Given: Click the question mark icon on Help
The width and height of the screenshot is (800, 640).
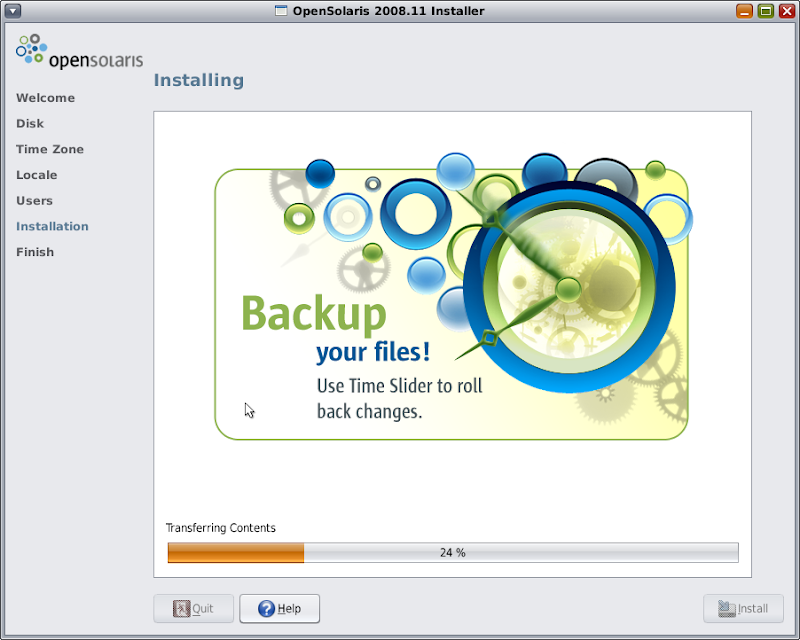Looking at the screenshot, I should coord(266,608).
